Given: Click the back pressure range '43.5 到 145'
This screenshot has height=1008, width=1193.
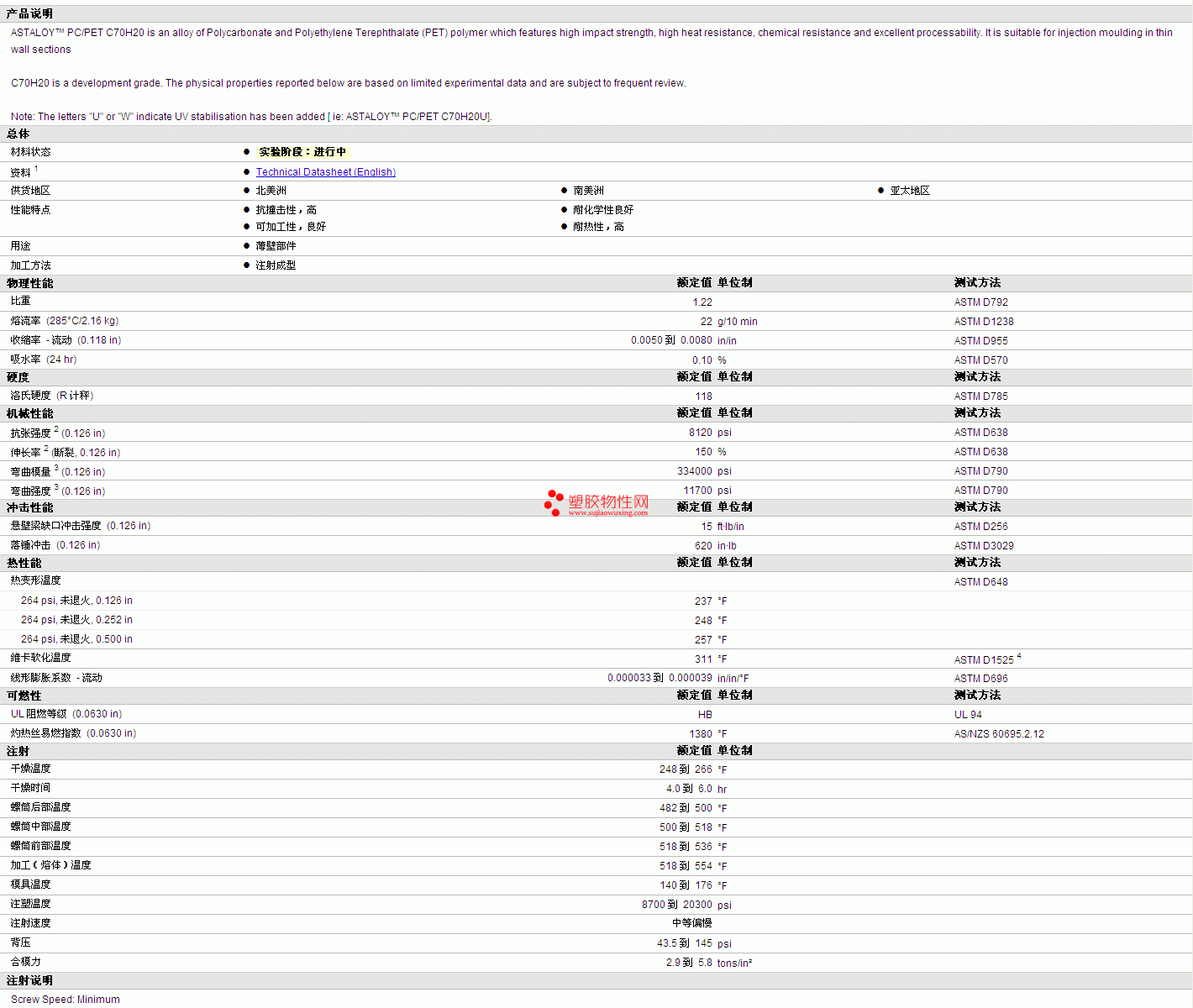Looking at the screenshot, I should (685, 943).
